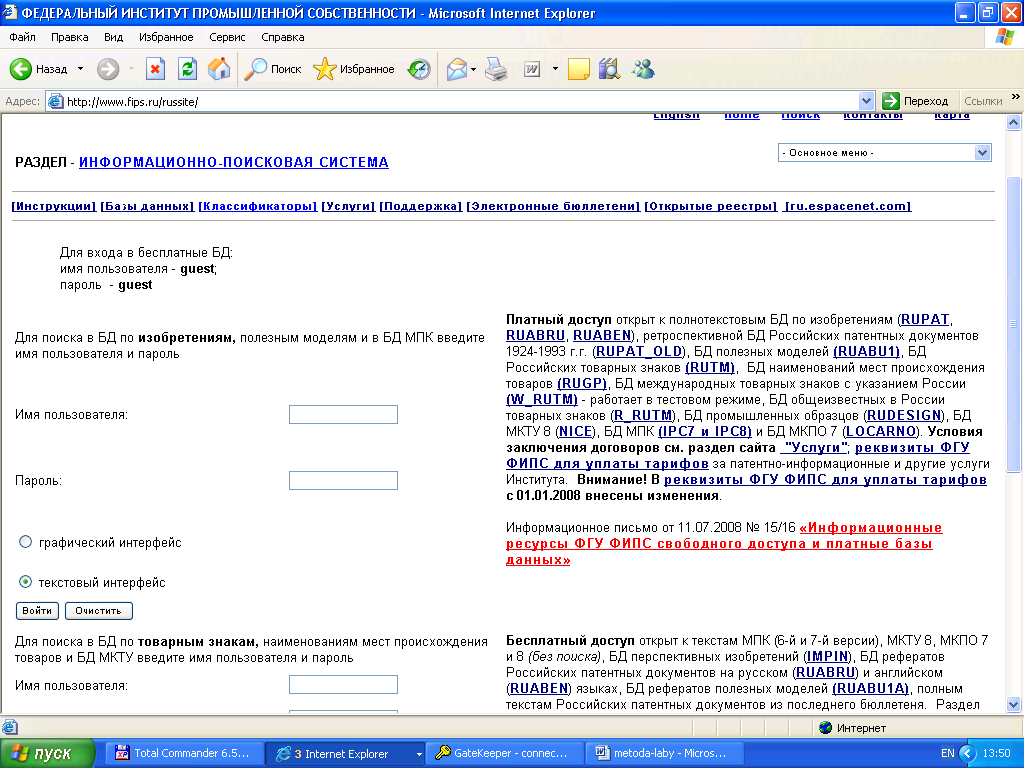Screen dimensions: 1024x768
Task: Refresh the page with green arrows icon
Action: coord(187,69)
